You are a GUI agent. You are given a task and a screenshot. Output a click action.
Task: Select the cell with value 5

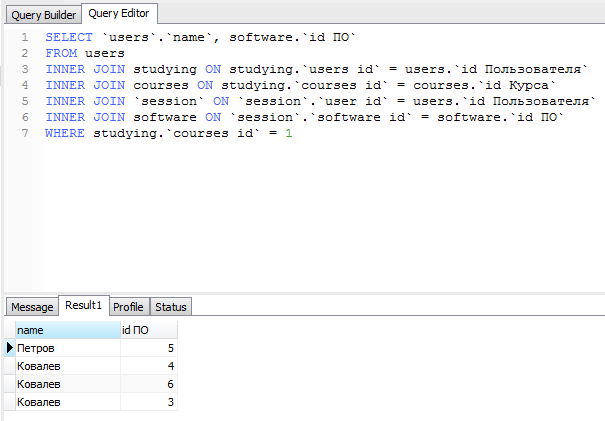coord(149,348)
